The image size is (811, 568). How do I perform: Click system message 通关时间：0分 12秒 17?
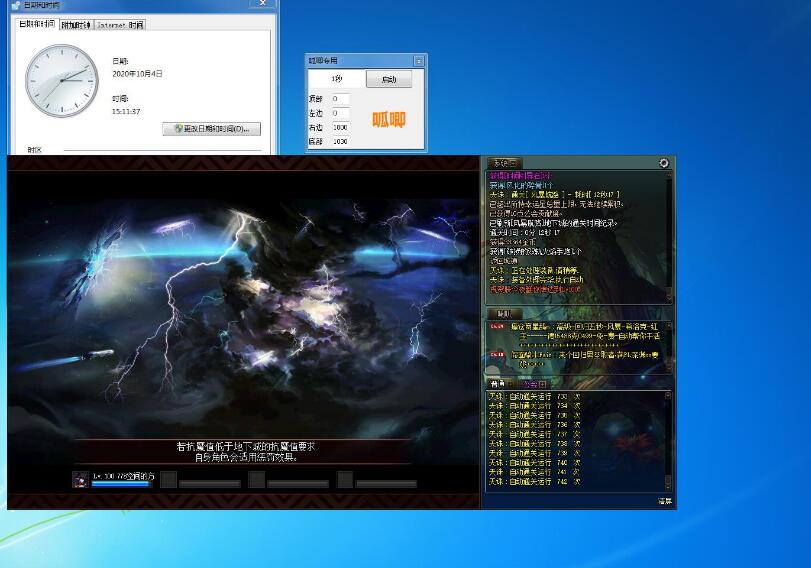[525, 233]
